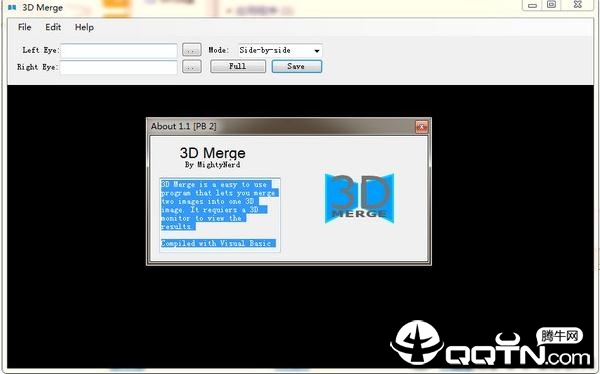This screenshot has width=600, height=374.
Task: Click the About 1.1 [PB 2] title bar
Action: [282, 126]
